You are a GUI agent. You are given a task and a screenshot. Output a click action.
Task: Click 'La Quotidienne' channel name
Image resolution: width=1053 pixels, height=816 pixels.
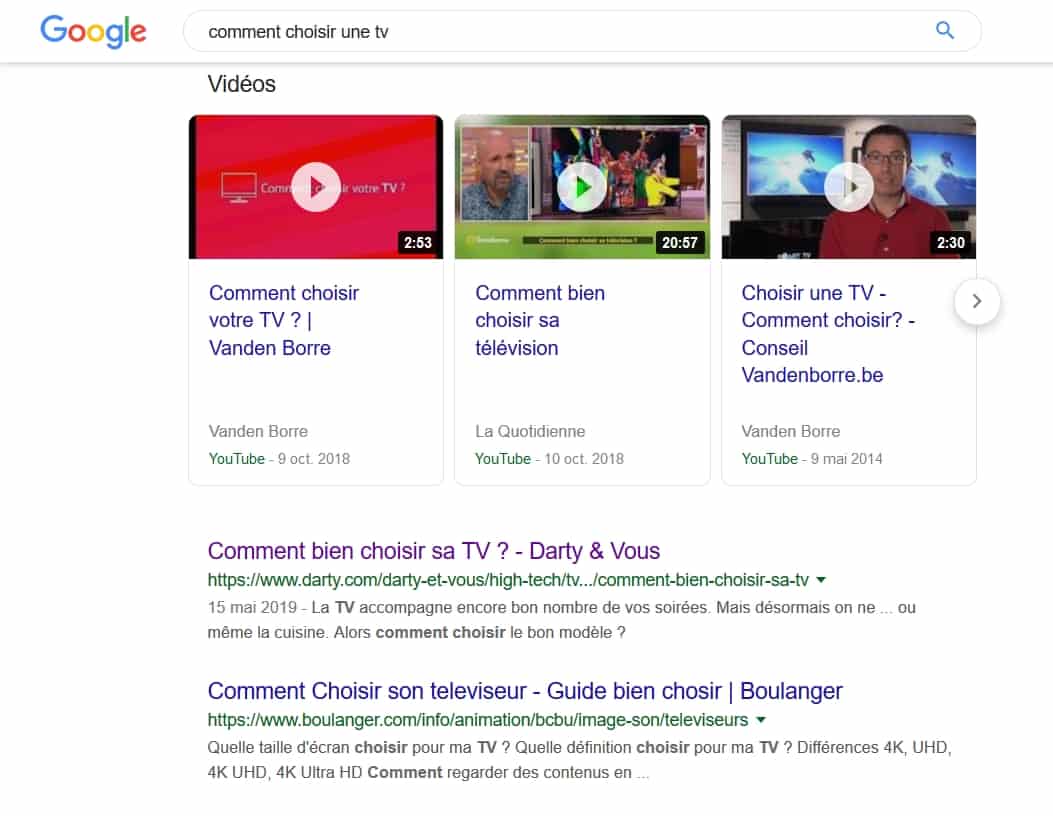(x=530, y=431)
